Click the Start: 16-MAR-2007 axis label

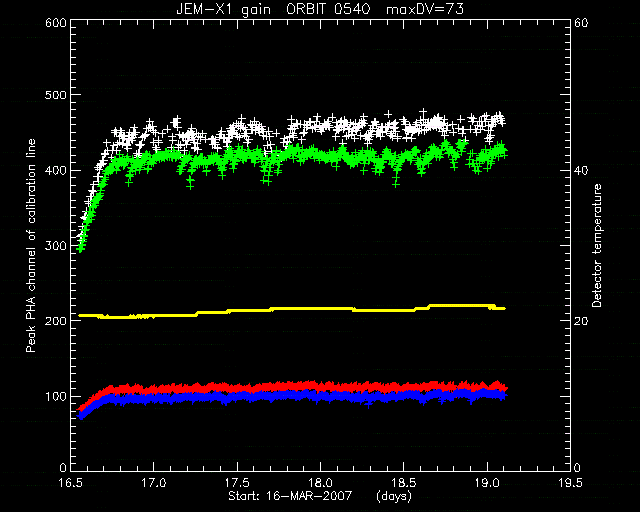(x=290, y=496)
